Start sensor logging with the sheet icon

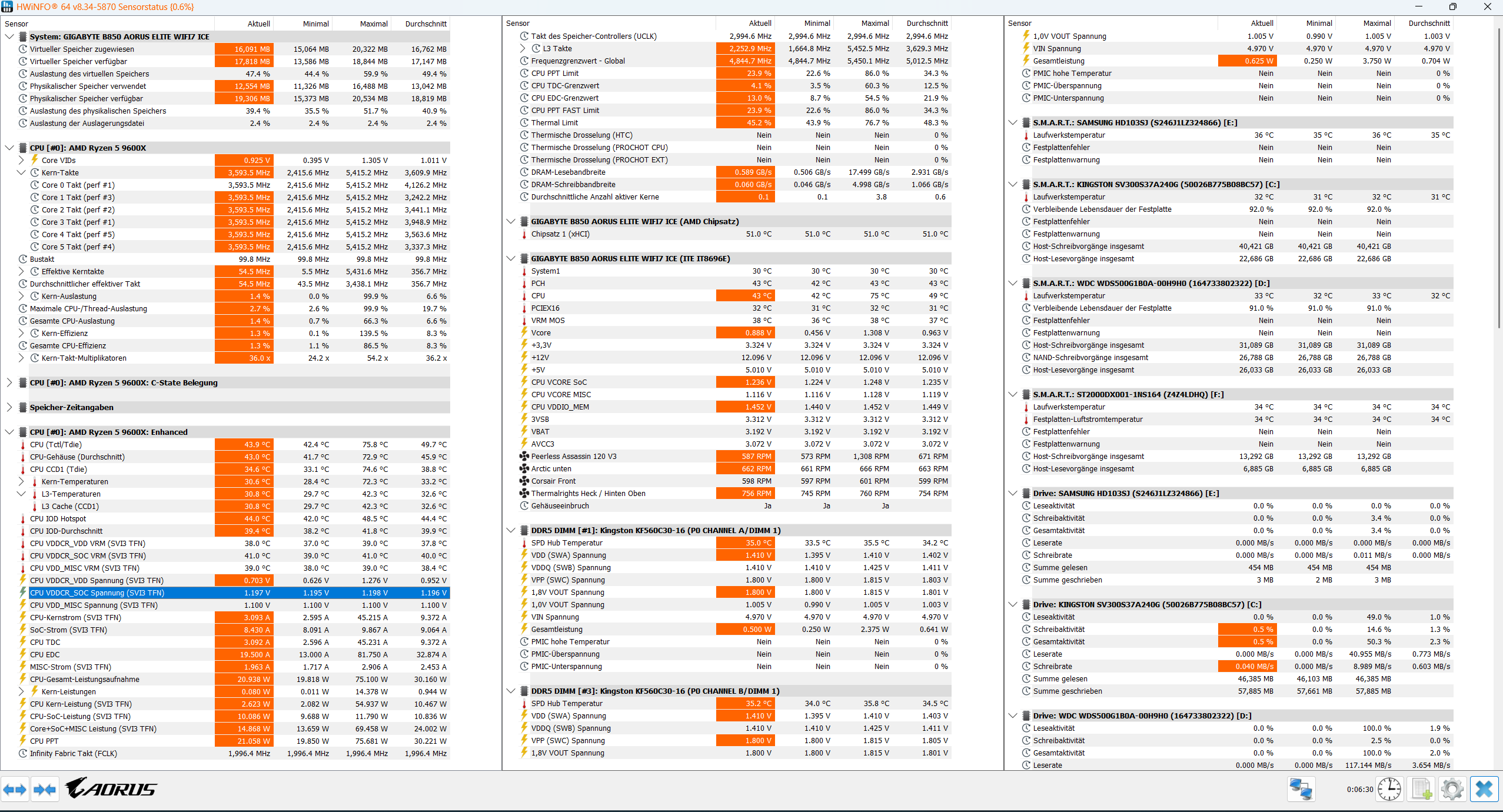(1421, 789)
